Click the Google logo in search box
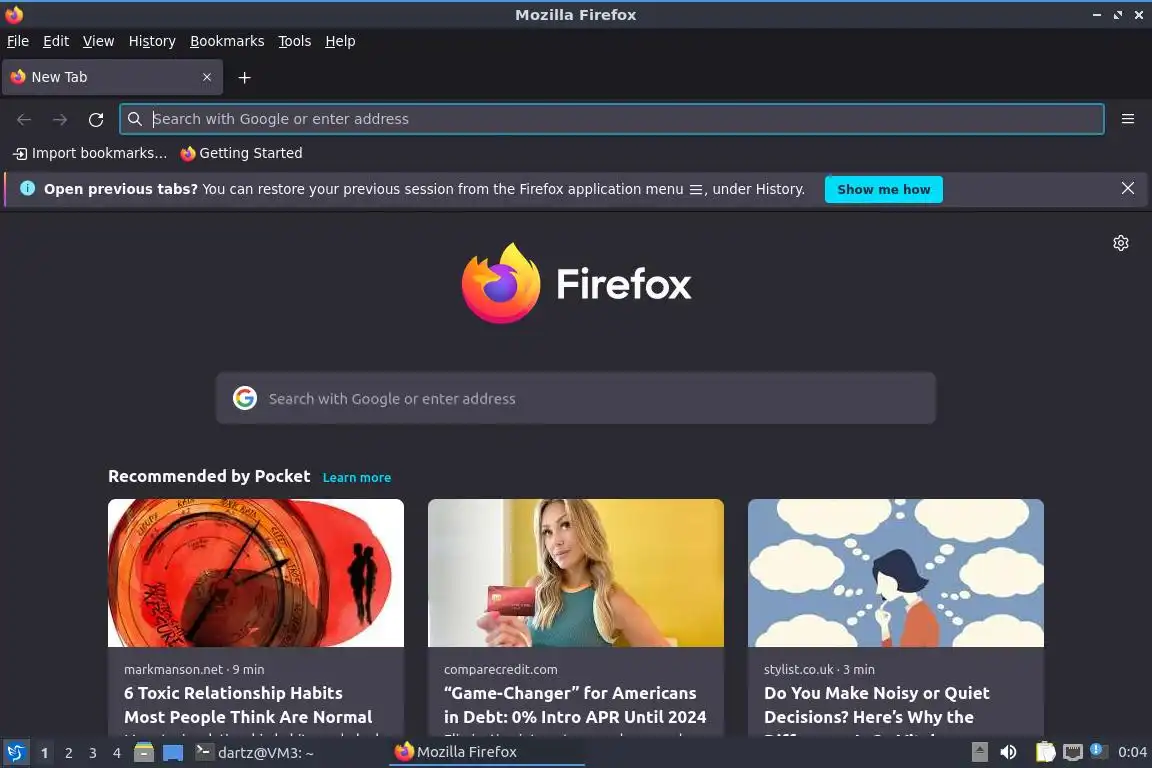1152x768 pixels. tap(245, 398)
